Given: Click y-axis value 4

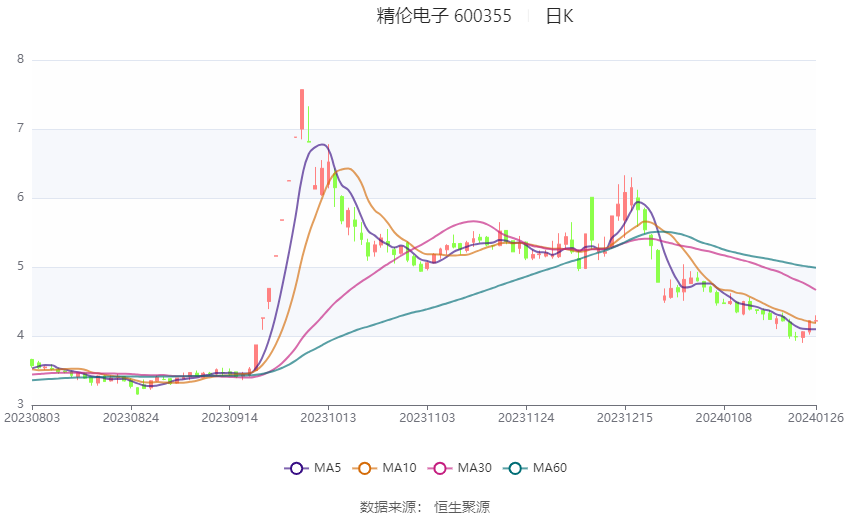Looking at the screenshot, I should (x=21, y=335).
